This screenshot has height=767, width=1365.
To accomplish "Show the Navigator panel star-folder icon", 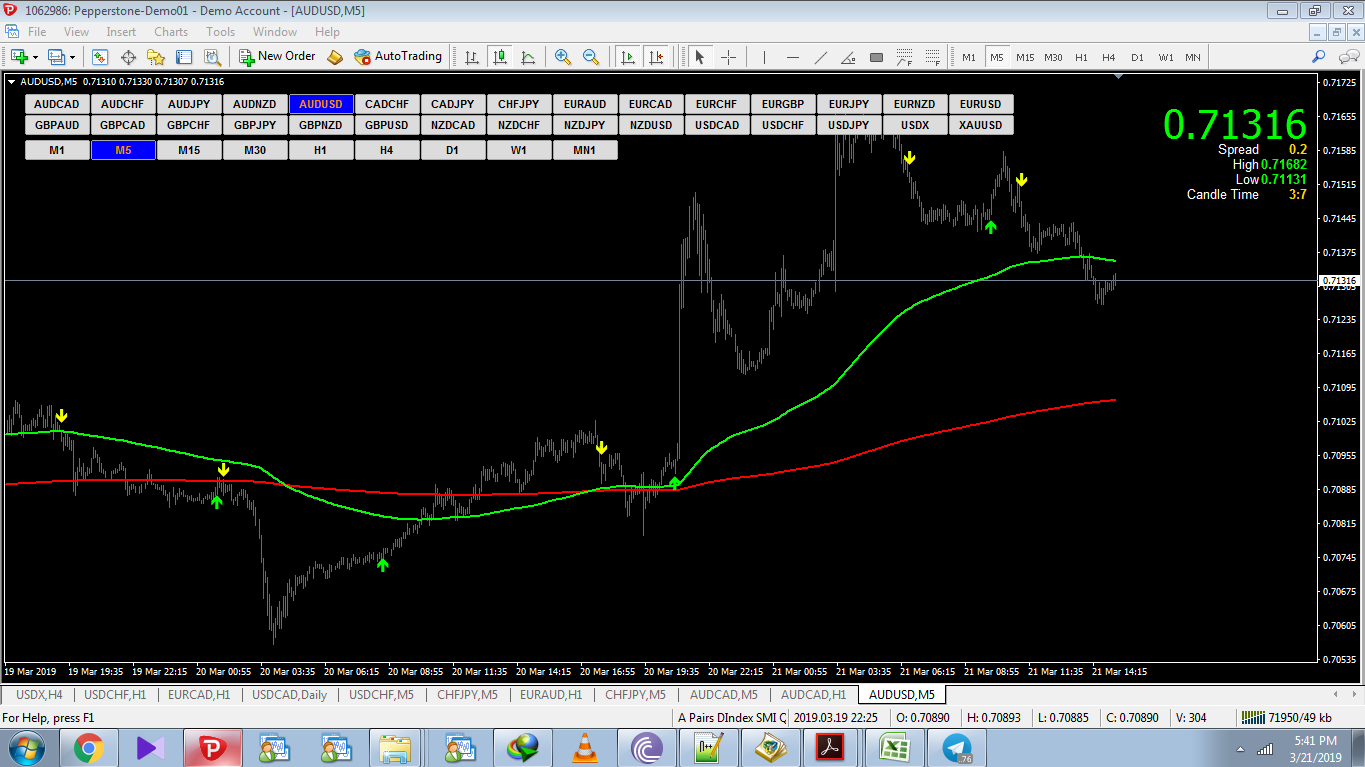I will click(x=155, y=57).
